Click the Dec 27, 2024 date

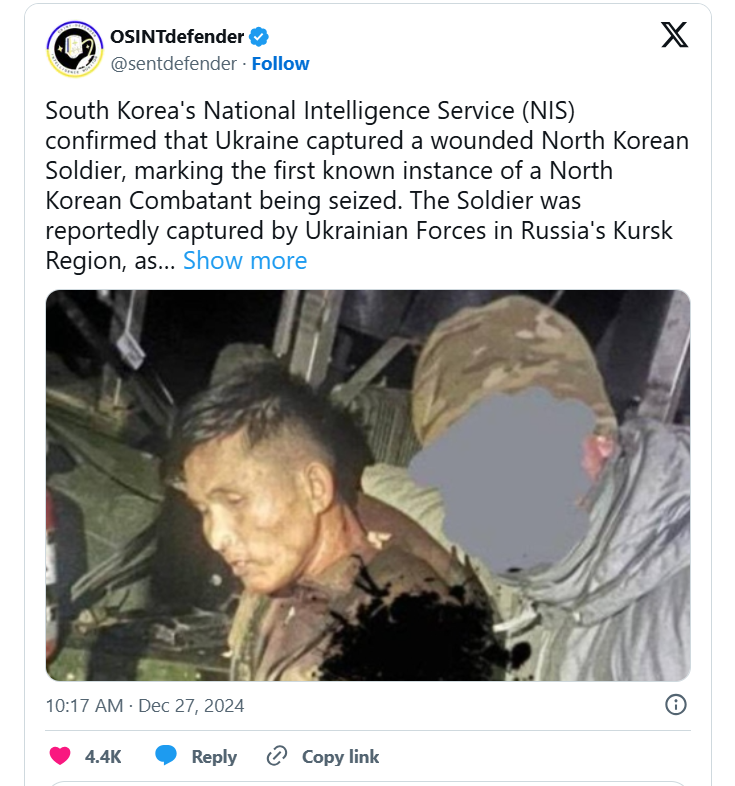click(190, 705)
